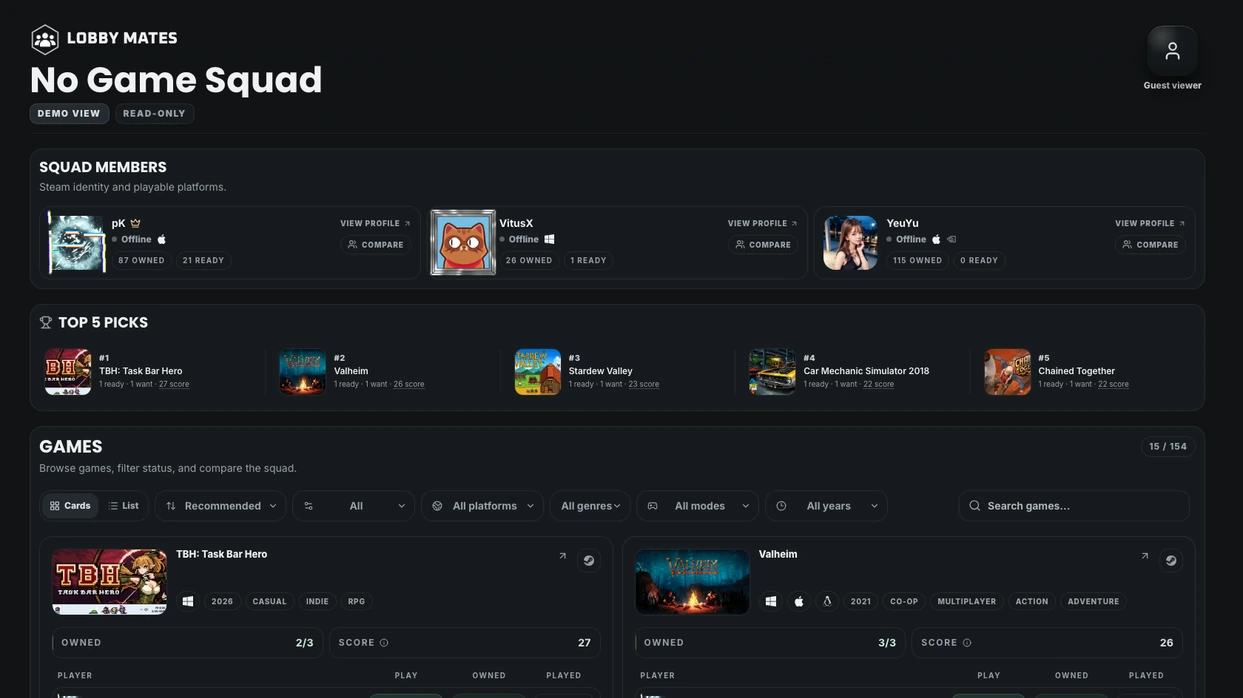The height and width of the screenshot is (698, 1243).
Task: Open the All years dropdown
Action: click(x=827, y=506)
